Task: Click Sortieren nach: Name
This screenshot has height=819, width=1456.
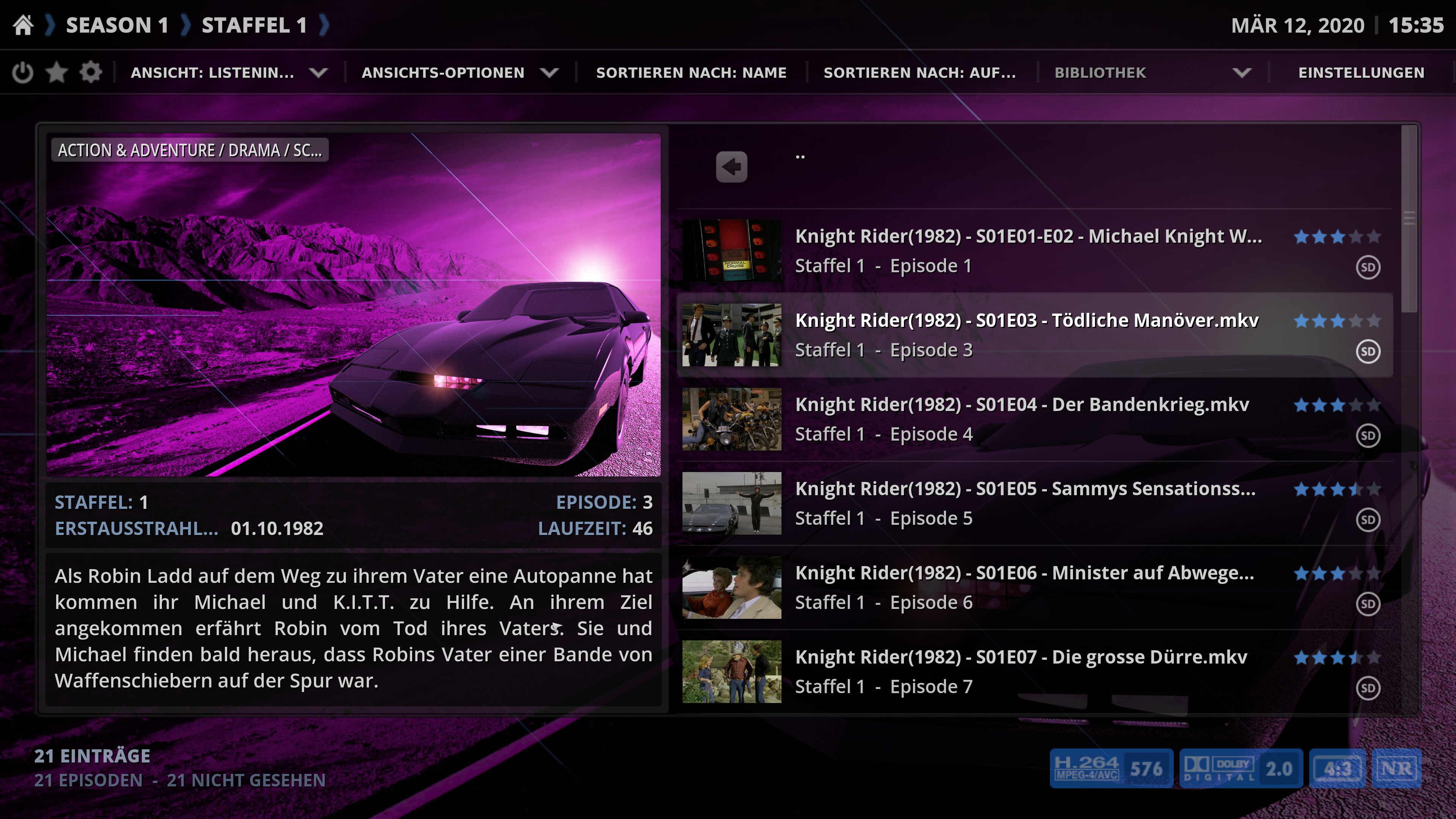Action: (691, 73)
